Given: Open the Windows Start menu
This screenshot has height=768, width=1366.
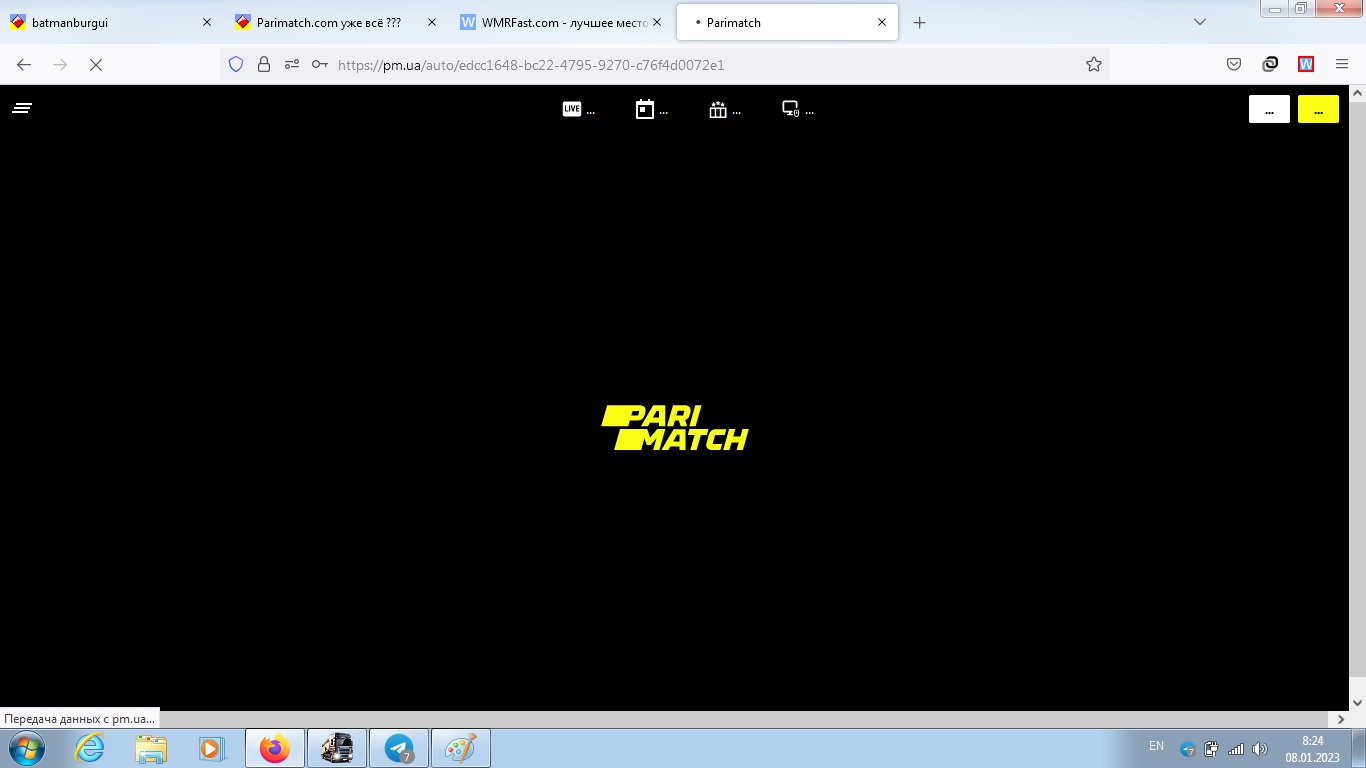Looking at the screenshot, I should [25, 748].
